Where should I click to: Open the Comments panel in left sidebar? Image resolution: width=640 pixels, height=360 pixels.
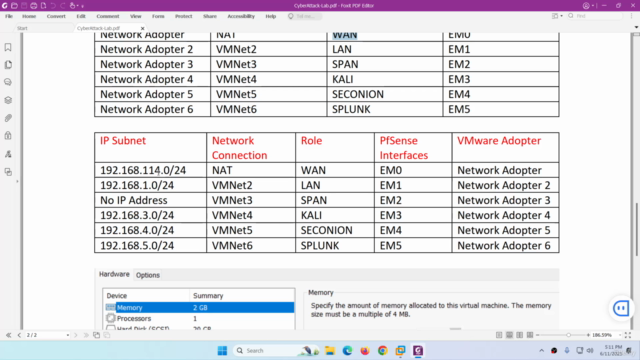tap(8, 82)
